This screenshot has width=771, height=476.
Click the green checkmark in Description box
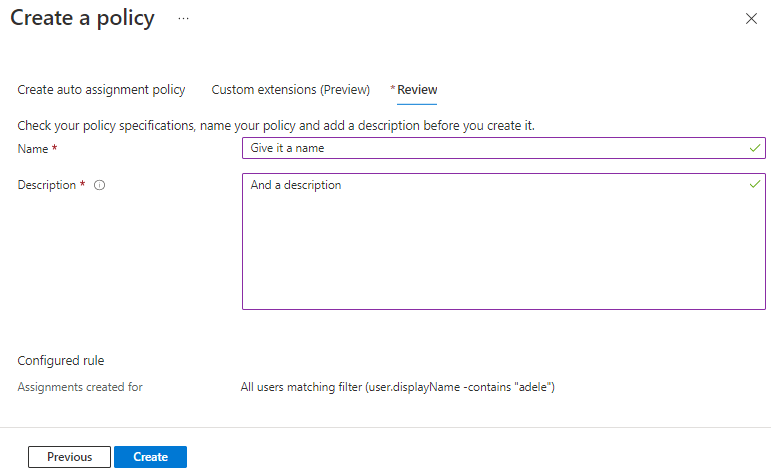click(754, 185)
